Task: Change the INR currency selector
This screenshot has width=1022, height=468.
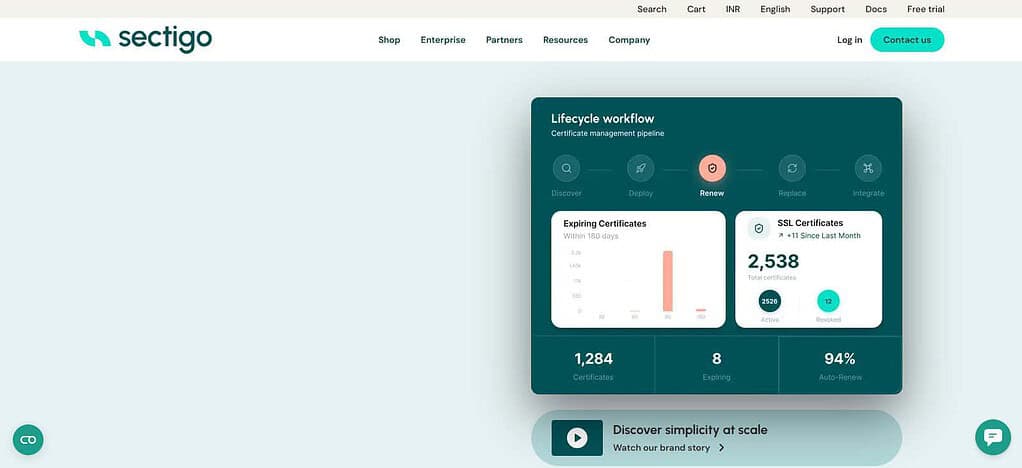Action: [x=733, y=9]
